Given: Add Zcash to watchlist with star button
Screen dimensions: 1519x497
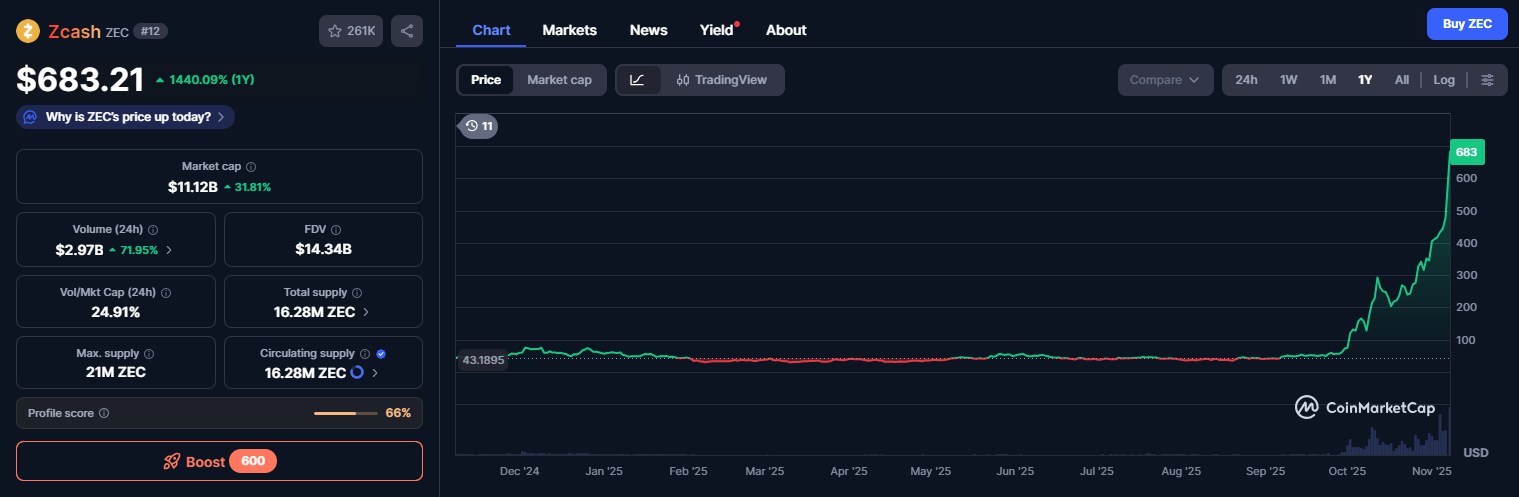Looking at the screenshot, I should click(350, 31).
